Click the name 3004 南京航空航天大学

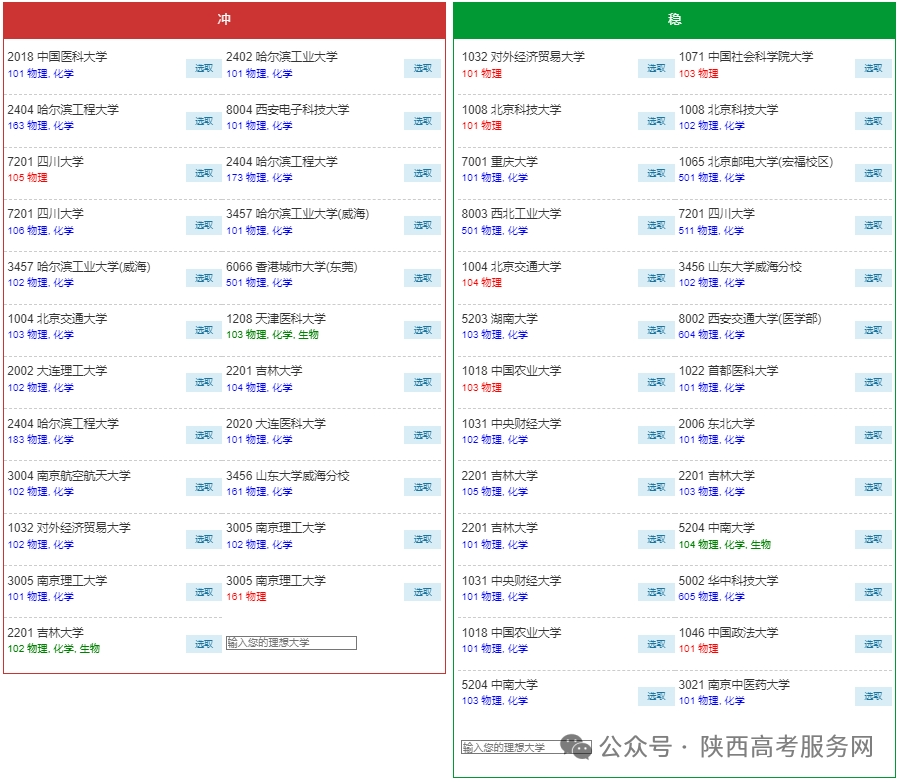click(69, 475)
